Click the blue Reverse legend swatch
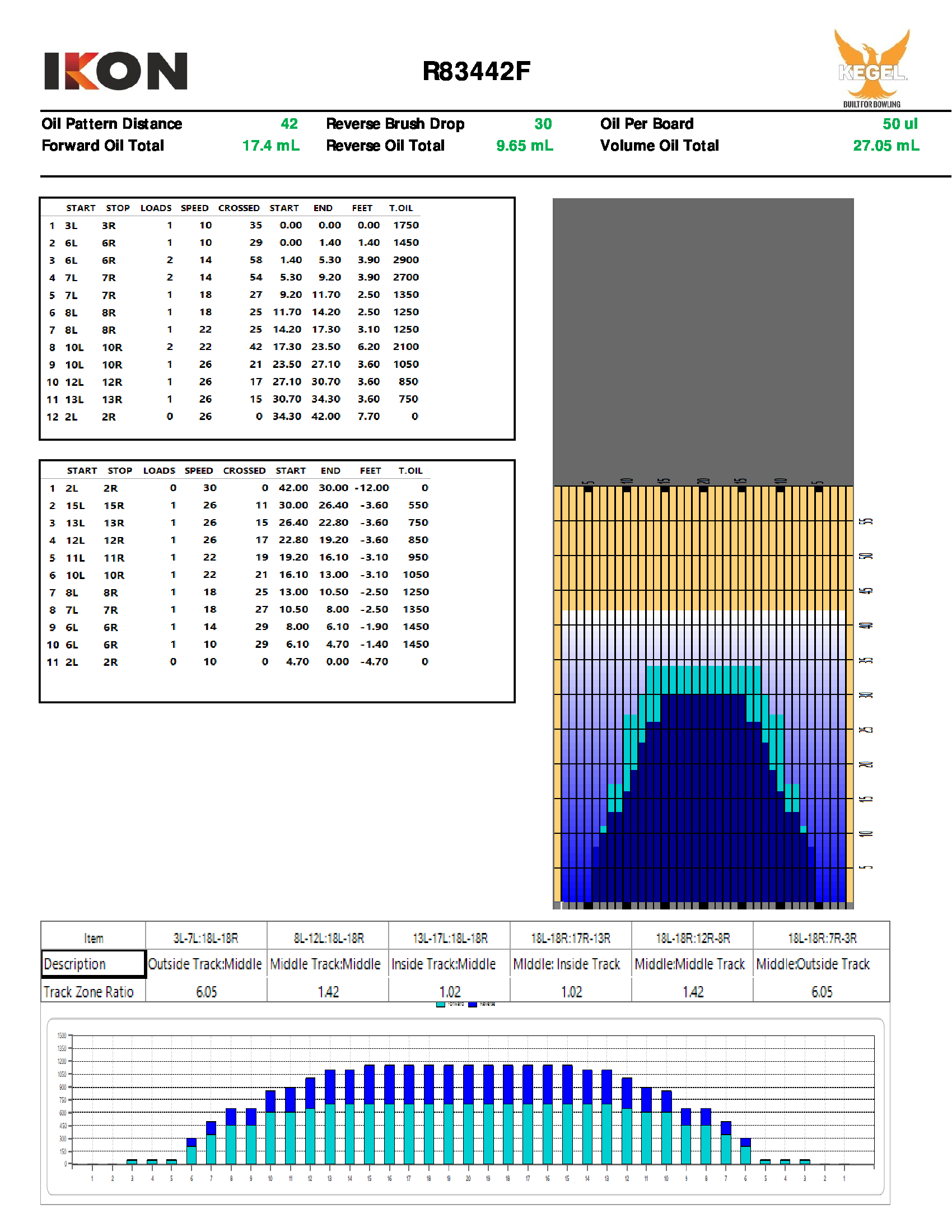This screenshot has width=952, height=1232. pos(473,1005)
